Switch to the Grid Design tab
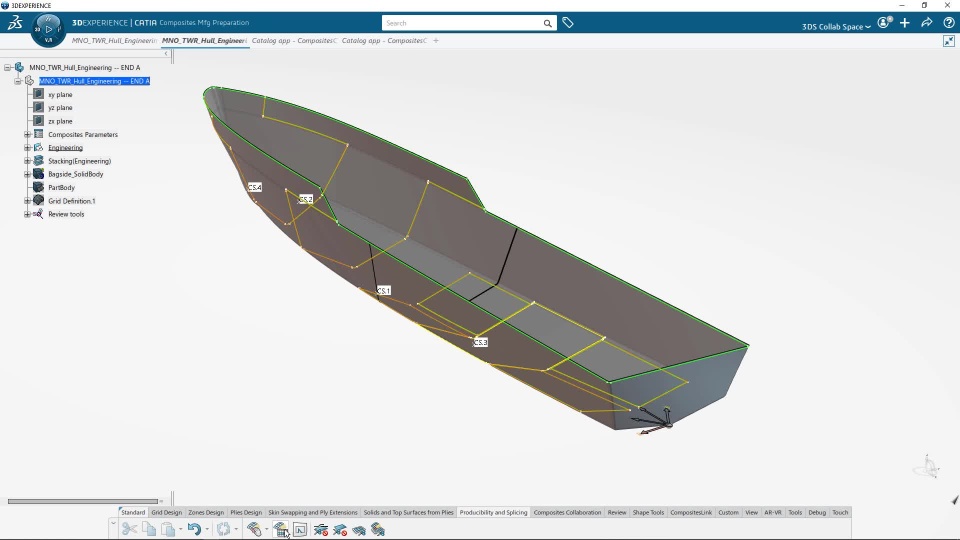The width and height of the screenshot is (960, 540). (x=167, y=512)
